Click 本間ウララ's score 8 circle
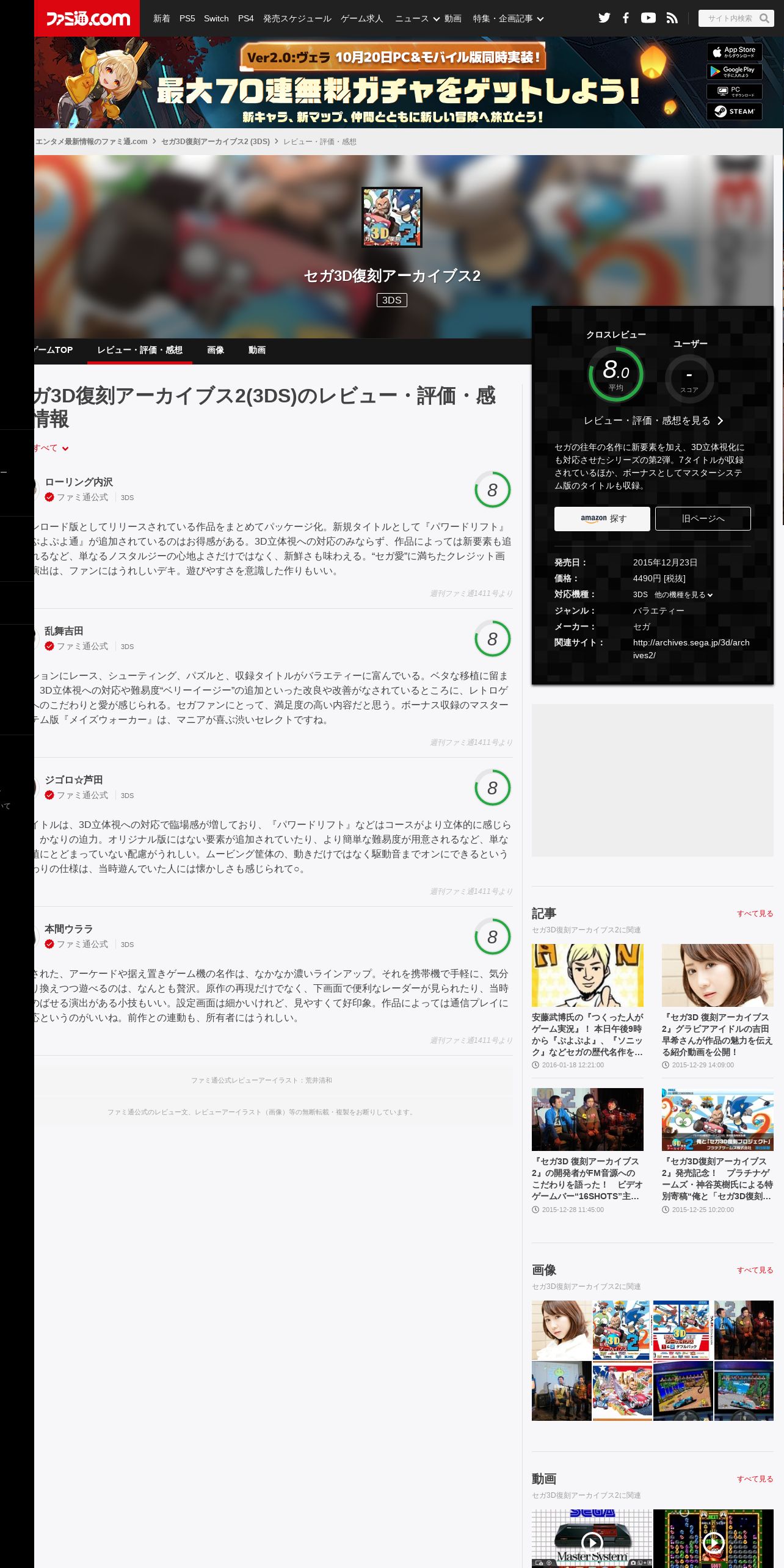The height and width of the screenshot is (1568, 784). [492, 937]
